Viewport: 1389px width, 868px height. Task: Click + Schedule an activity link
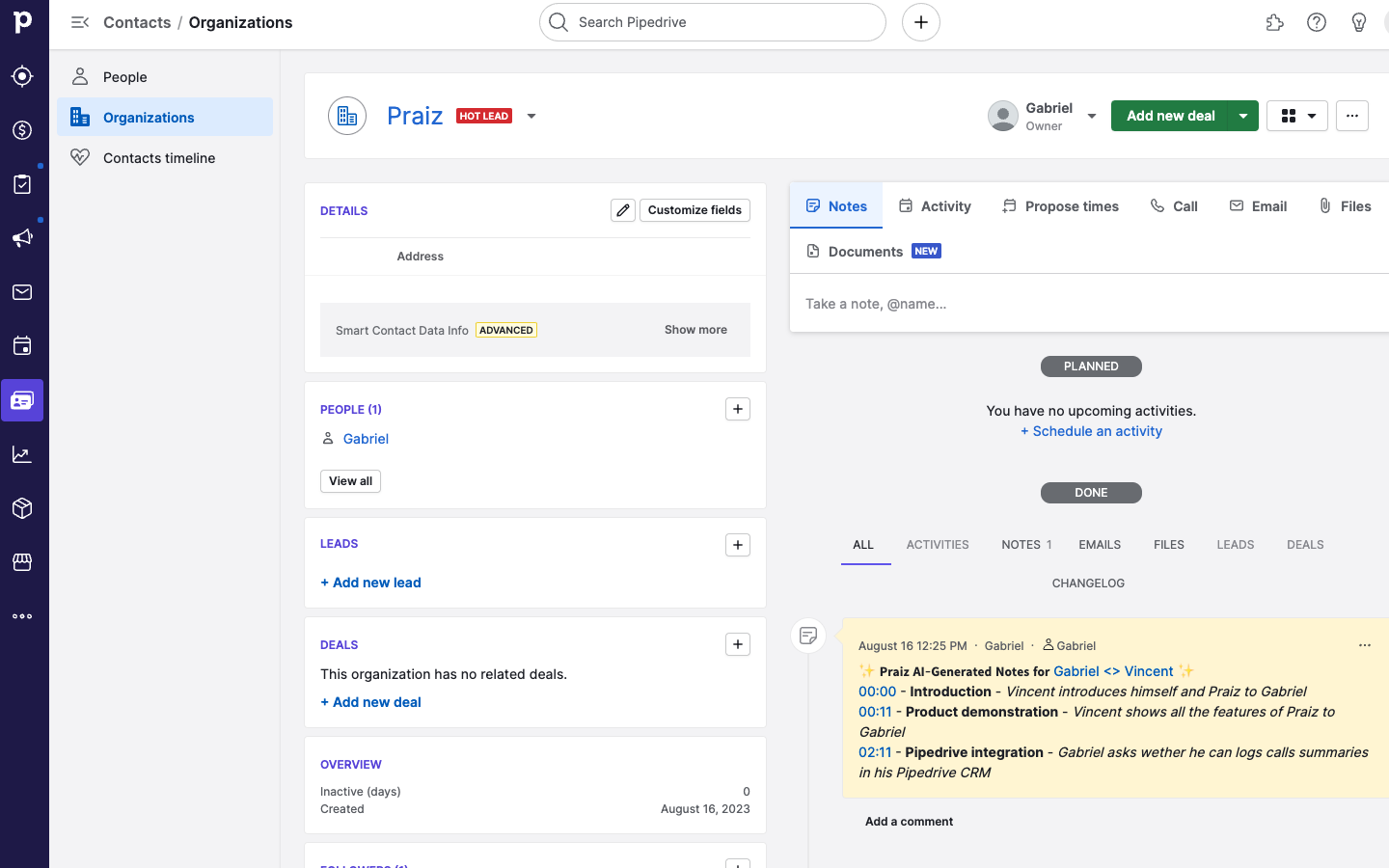click(x=1091, y=431)
